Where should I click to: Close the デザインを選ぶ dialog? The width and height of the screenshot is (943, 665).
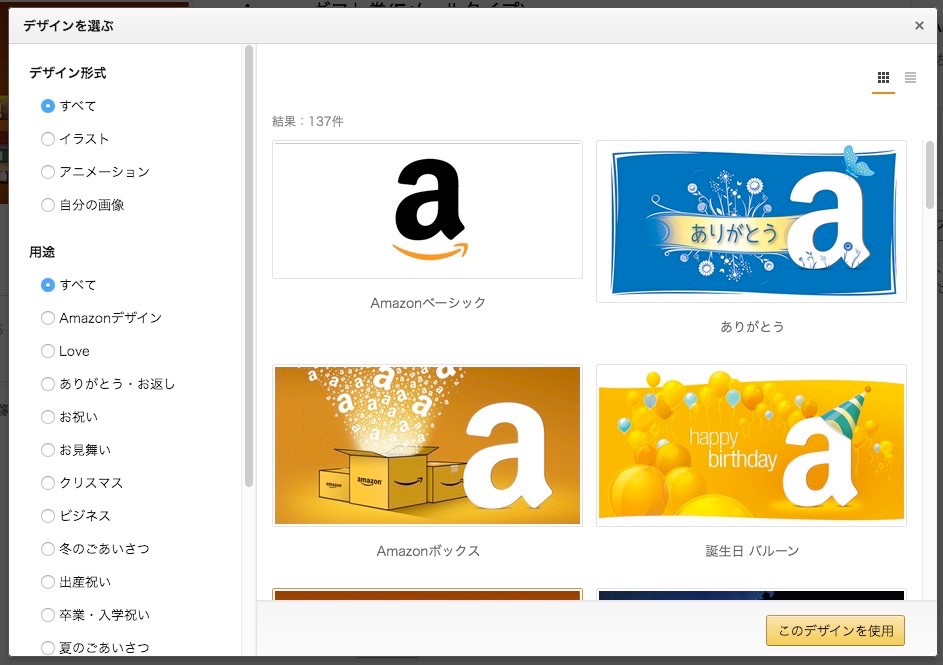pyautogui.click(x=919, y=25)
